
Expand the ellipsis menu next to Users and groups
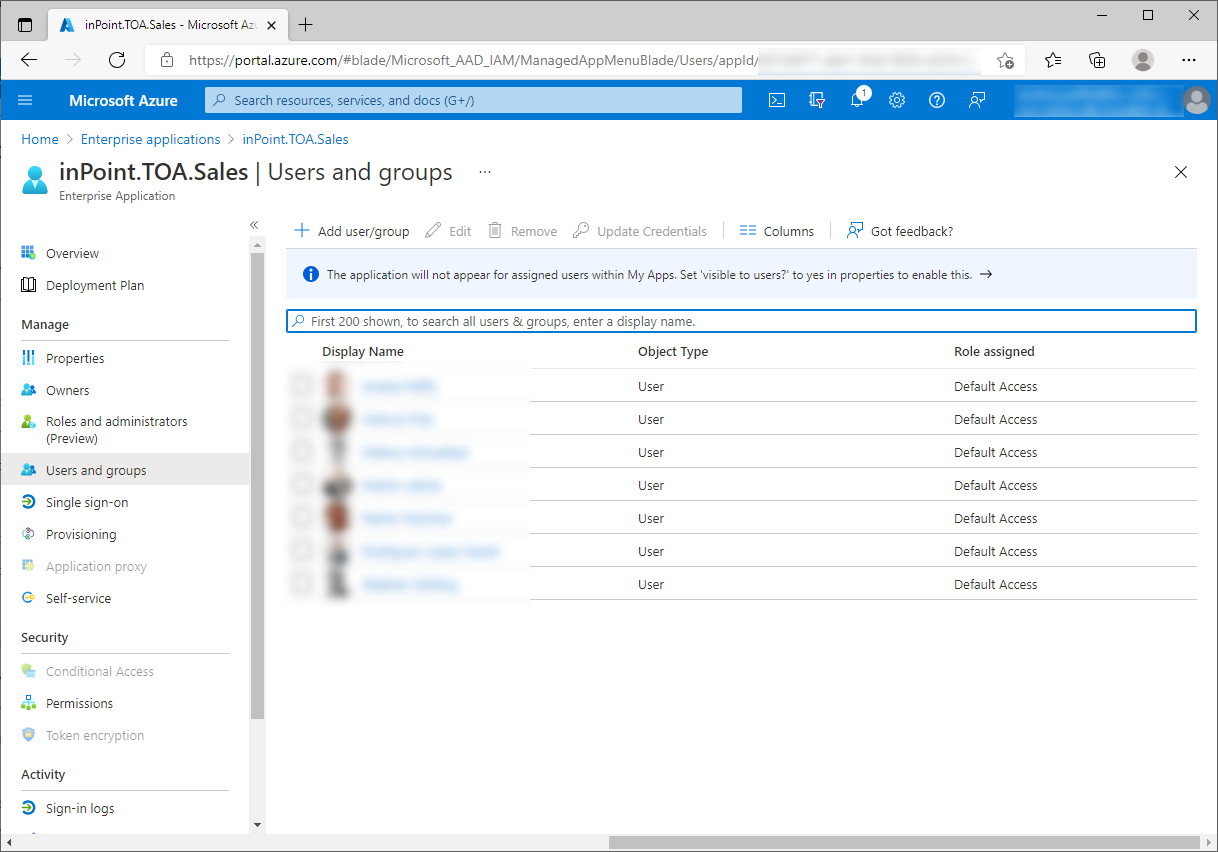[484, 172]
